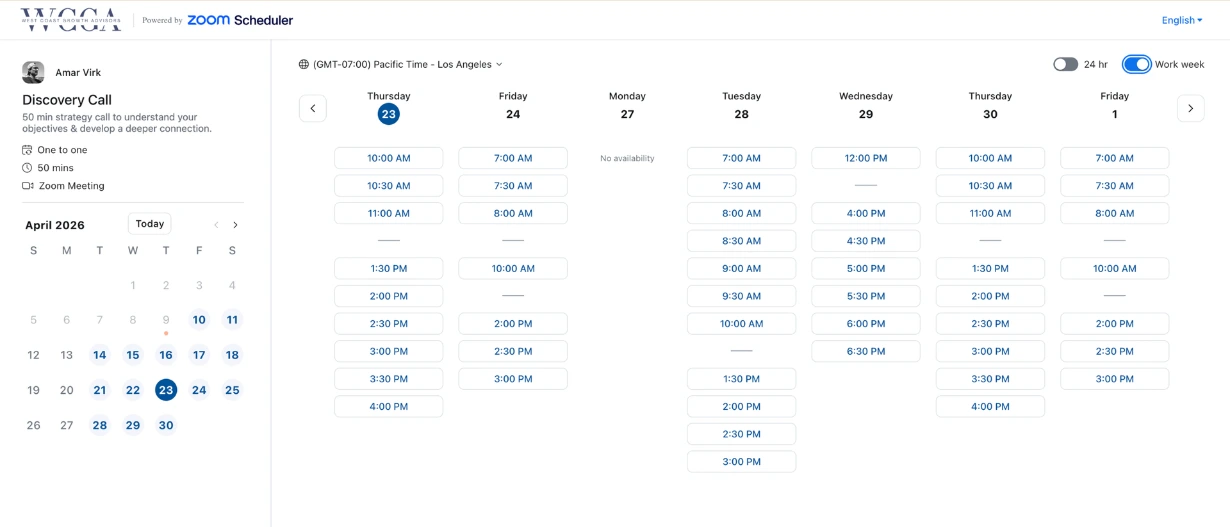Open the Pacific Time zone dropdown
The width and height of the screenshot is (1230, 527).
pos(407,64)
